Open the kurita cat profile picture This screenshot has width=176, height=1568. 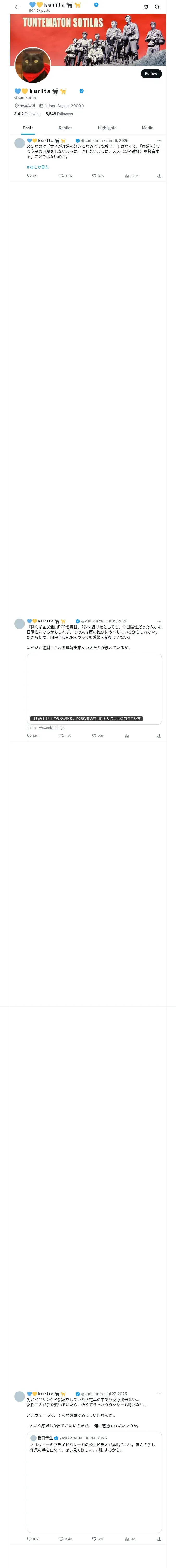point(32,65)
